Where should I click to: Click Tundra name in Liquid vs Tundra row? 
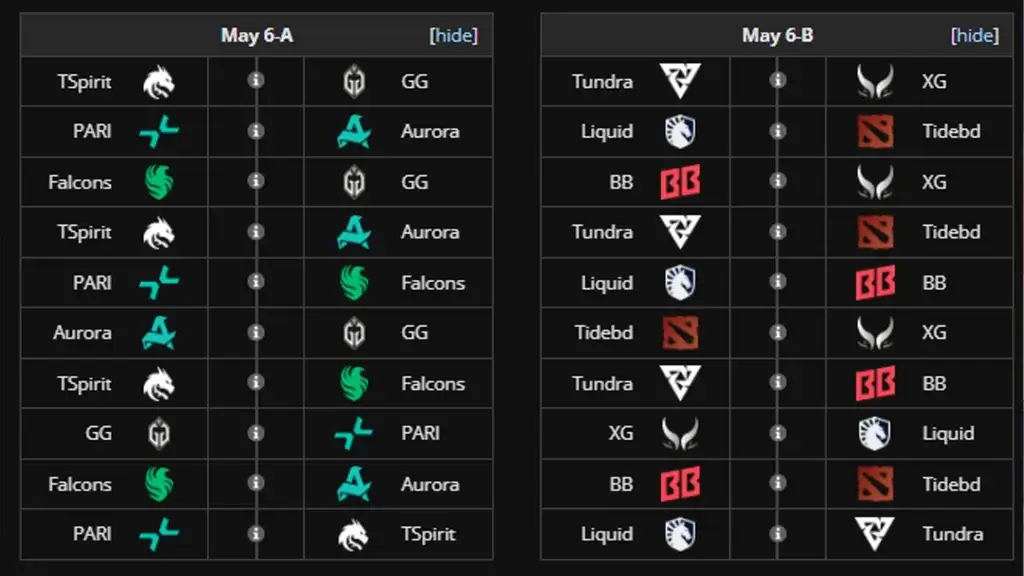coord(953,534)
